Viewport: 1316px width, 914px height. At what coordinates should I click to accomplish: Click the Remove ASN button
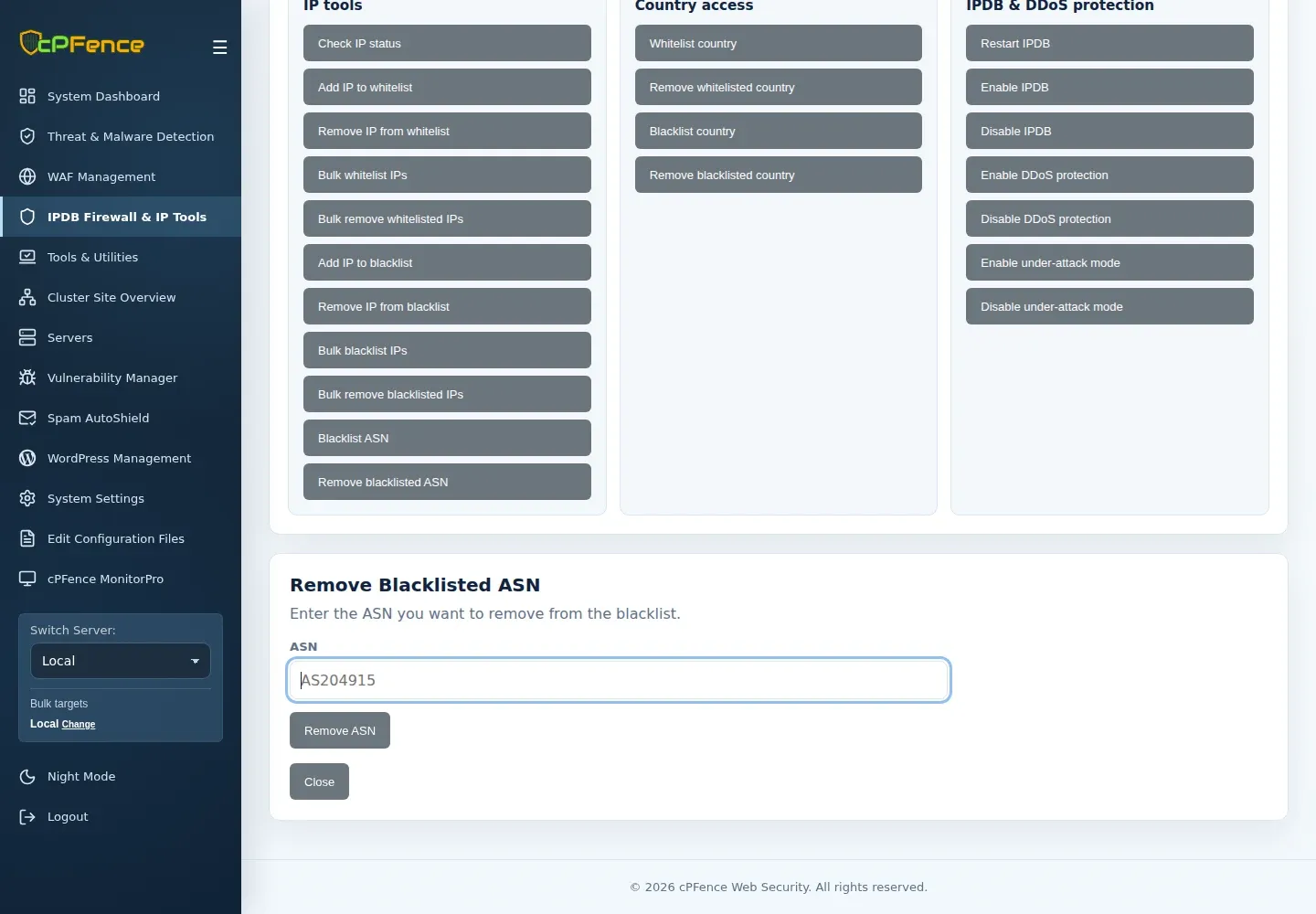click(340, 730)
